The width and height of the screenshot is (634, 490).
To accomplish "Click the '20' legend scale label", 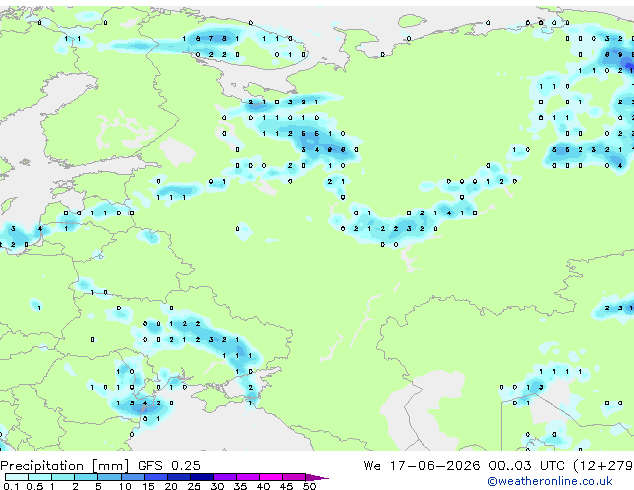I will pos(171,486).
